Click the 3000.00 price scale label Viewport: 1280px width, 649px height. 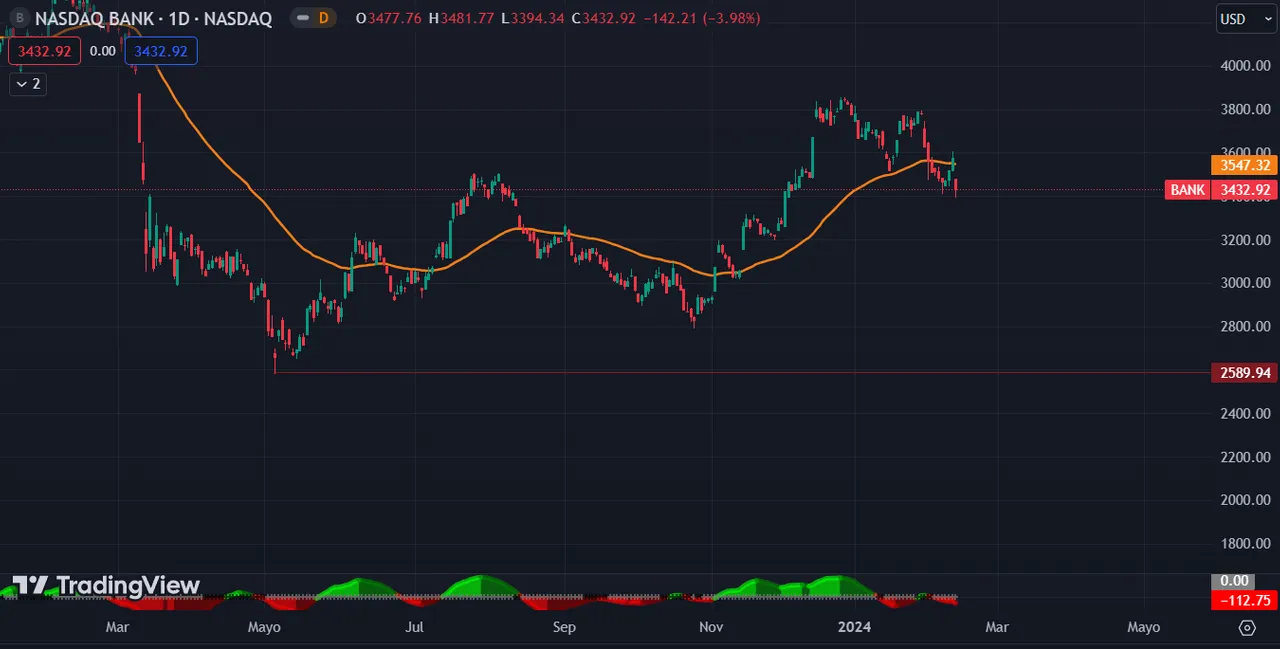[1245, 283]
